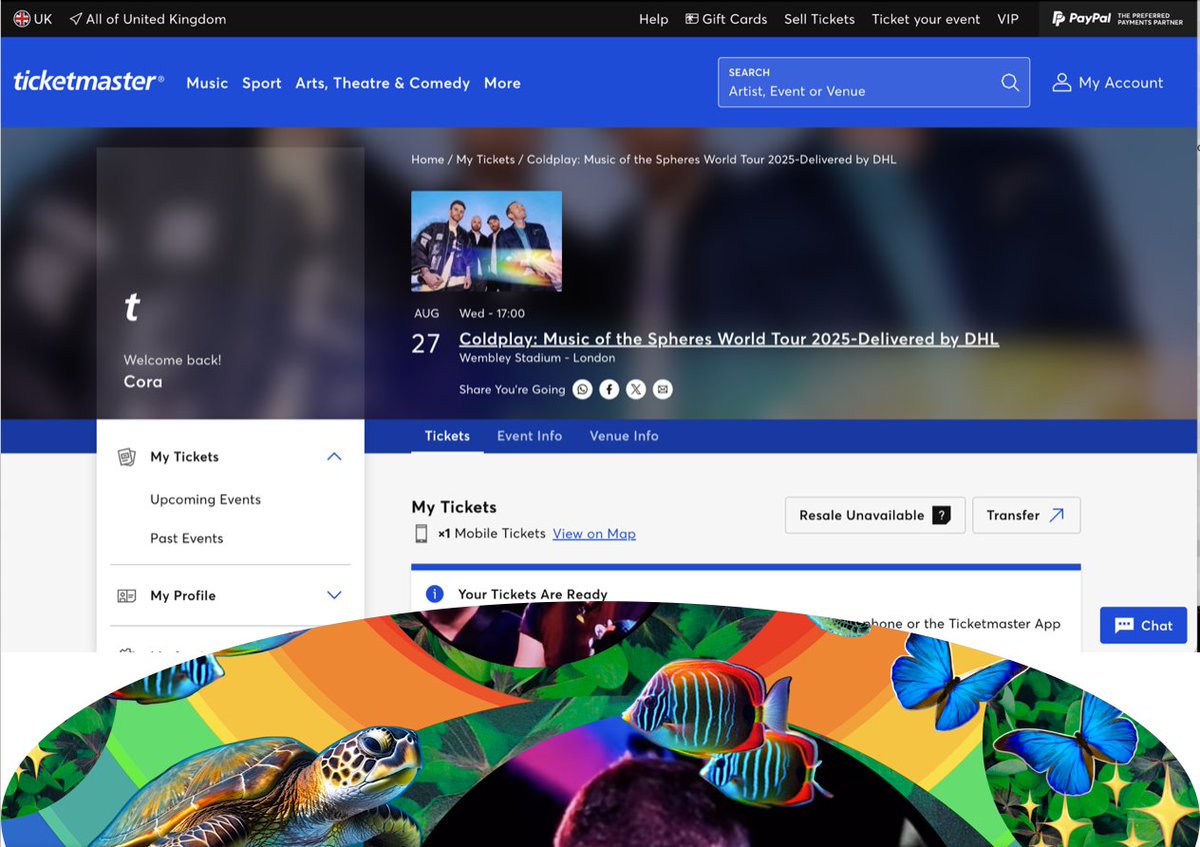
Task: Click the My Tickets sidebar ticket icon
Action: click(x=126, y=457)
